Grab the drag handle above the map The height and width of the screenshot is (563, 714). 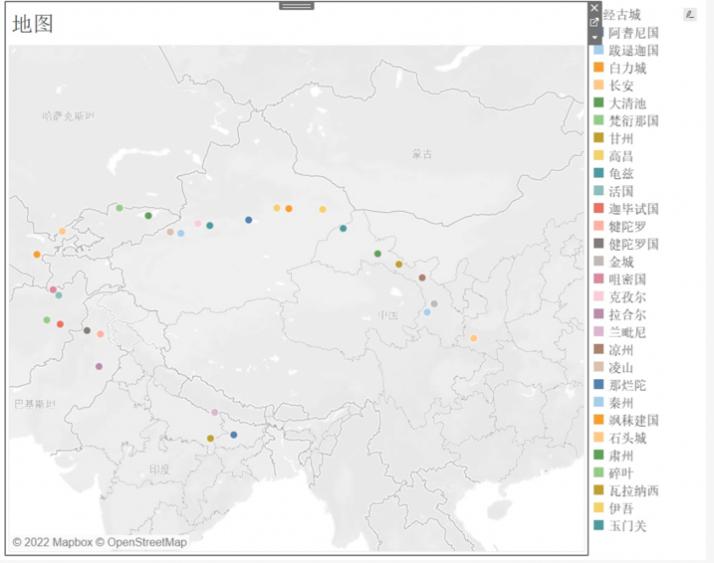pos(296,6)
